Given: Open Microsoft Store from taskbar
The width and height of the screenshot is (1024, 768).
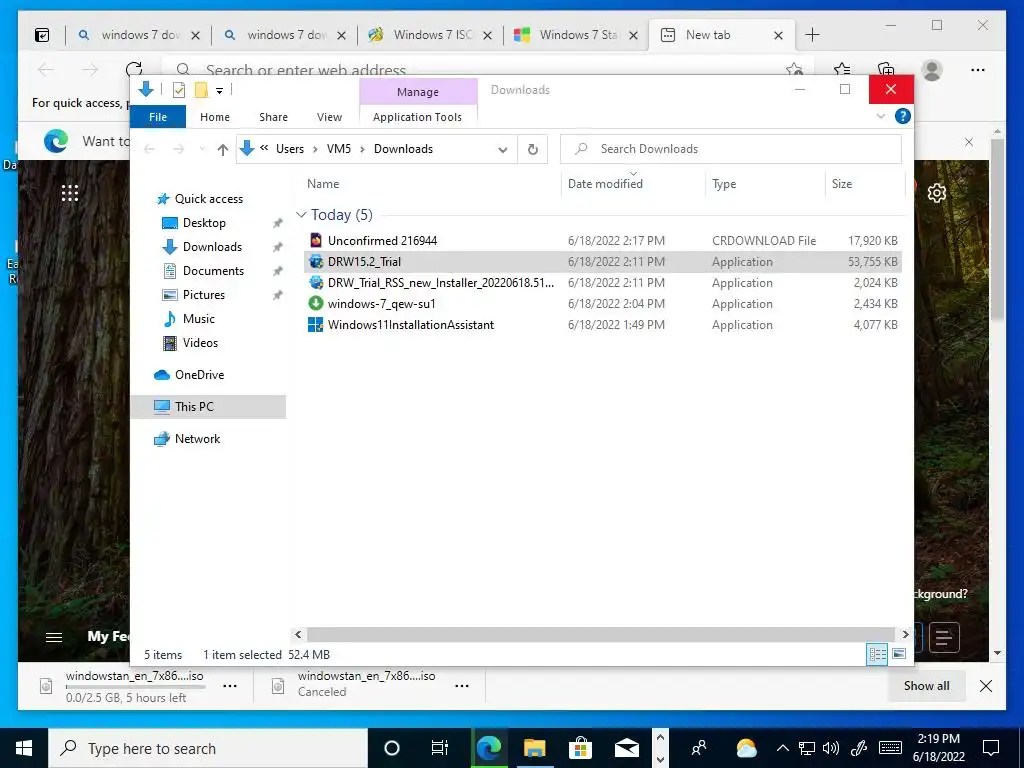Looking at the screenshot, I should [x=580, y=748].
